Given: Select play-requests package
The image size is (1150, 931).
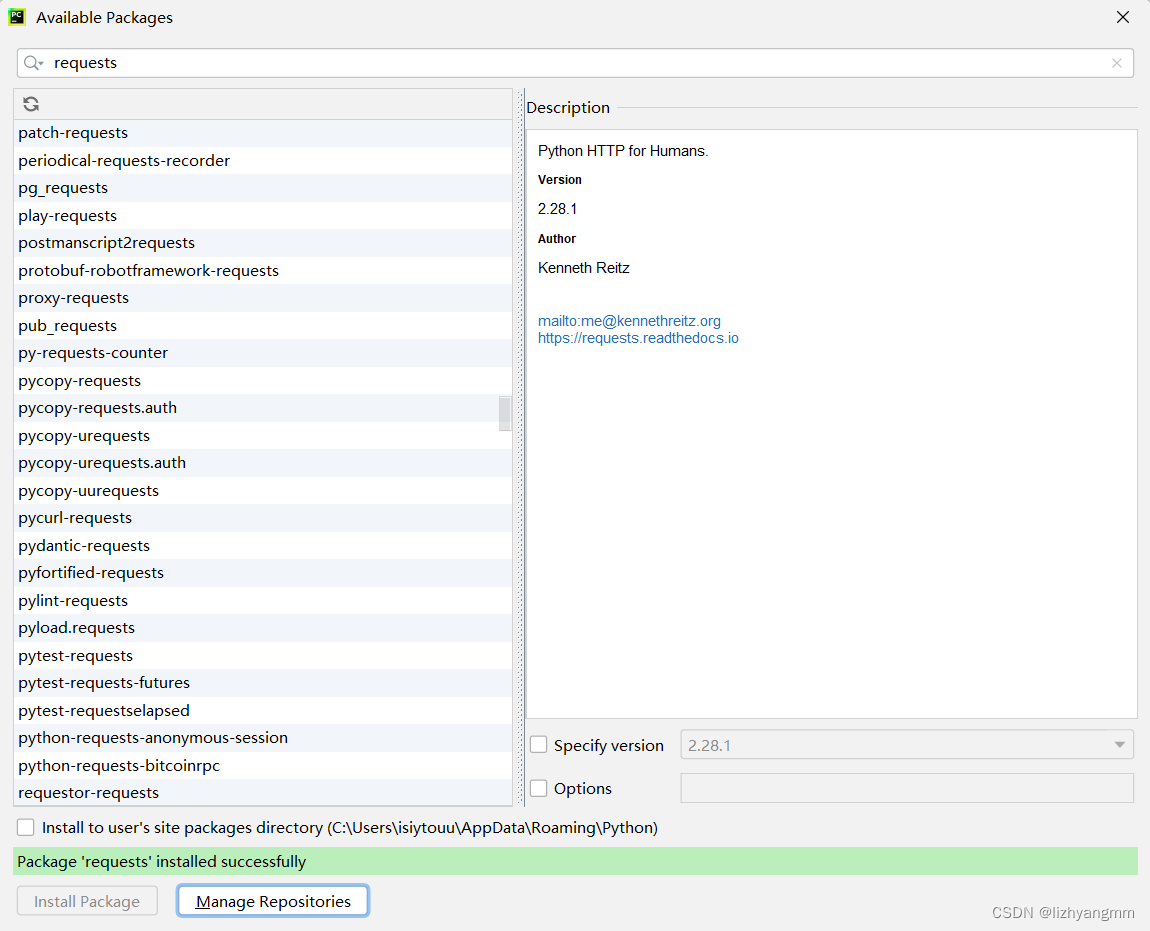Looking at the screenshot, I should coord(263,216).
